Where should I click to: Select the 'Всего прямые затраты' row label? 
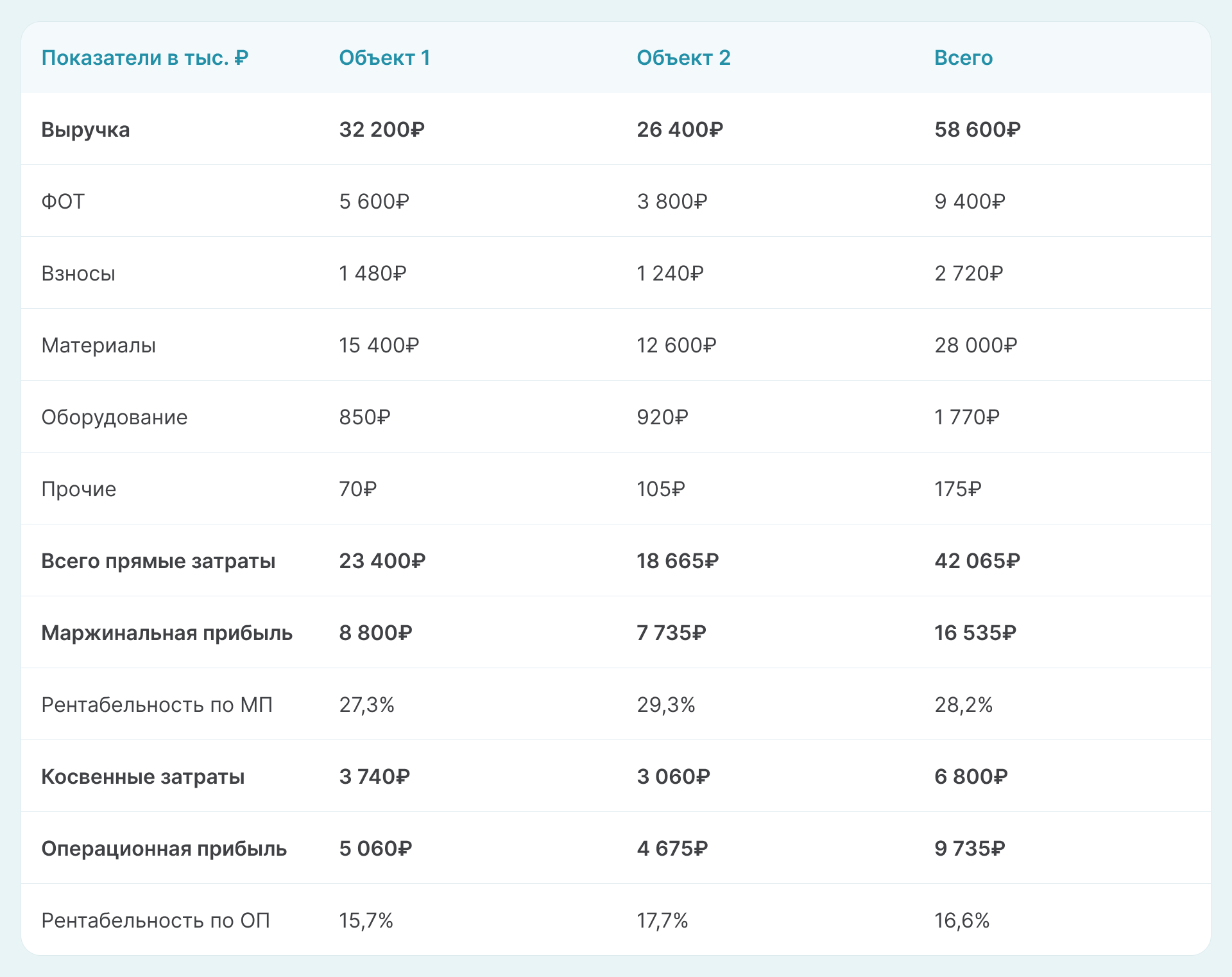(158, 561)
